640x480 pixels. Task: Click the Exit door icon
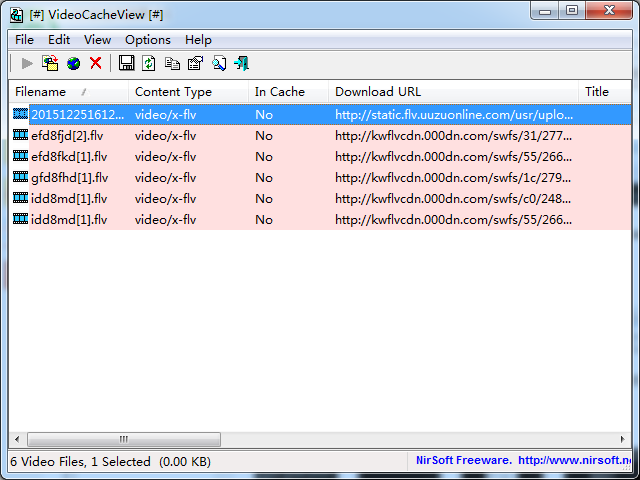241,64
